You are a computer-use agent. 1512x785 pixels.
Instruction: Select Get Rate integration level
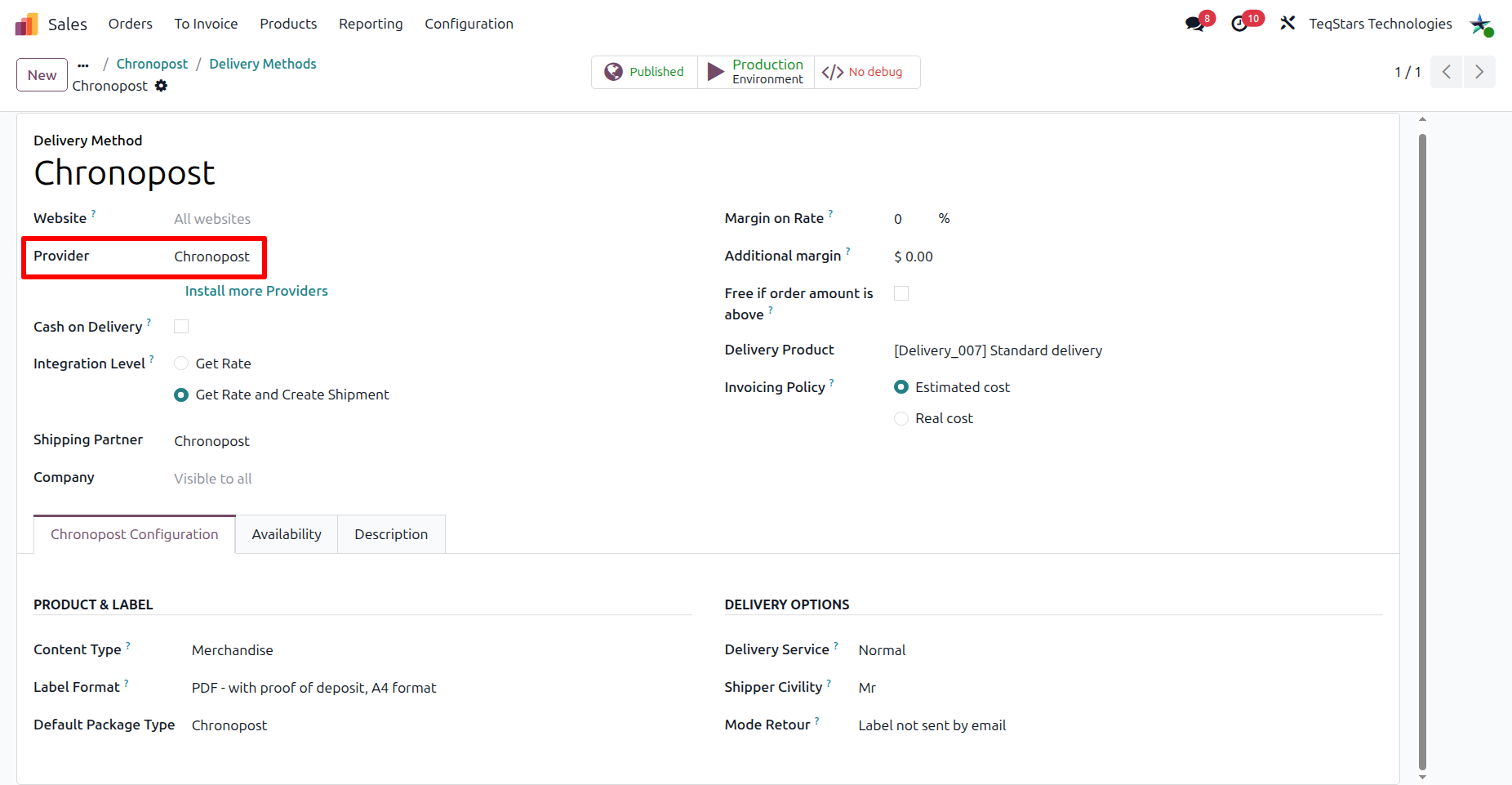tap(181, 364)
